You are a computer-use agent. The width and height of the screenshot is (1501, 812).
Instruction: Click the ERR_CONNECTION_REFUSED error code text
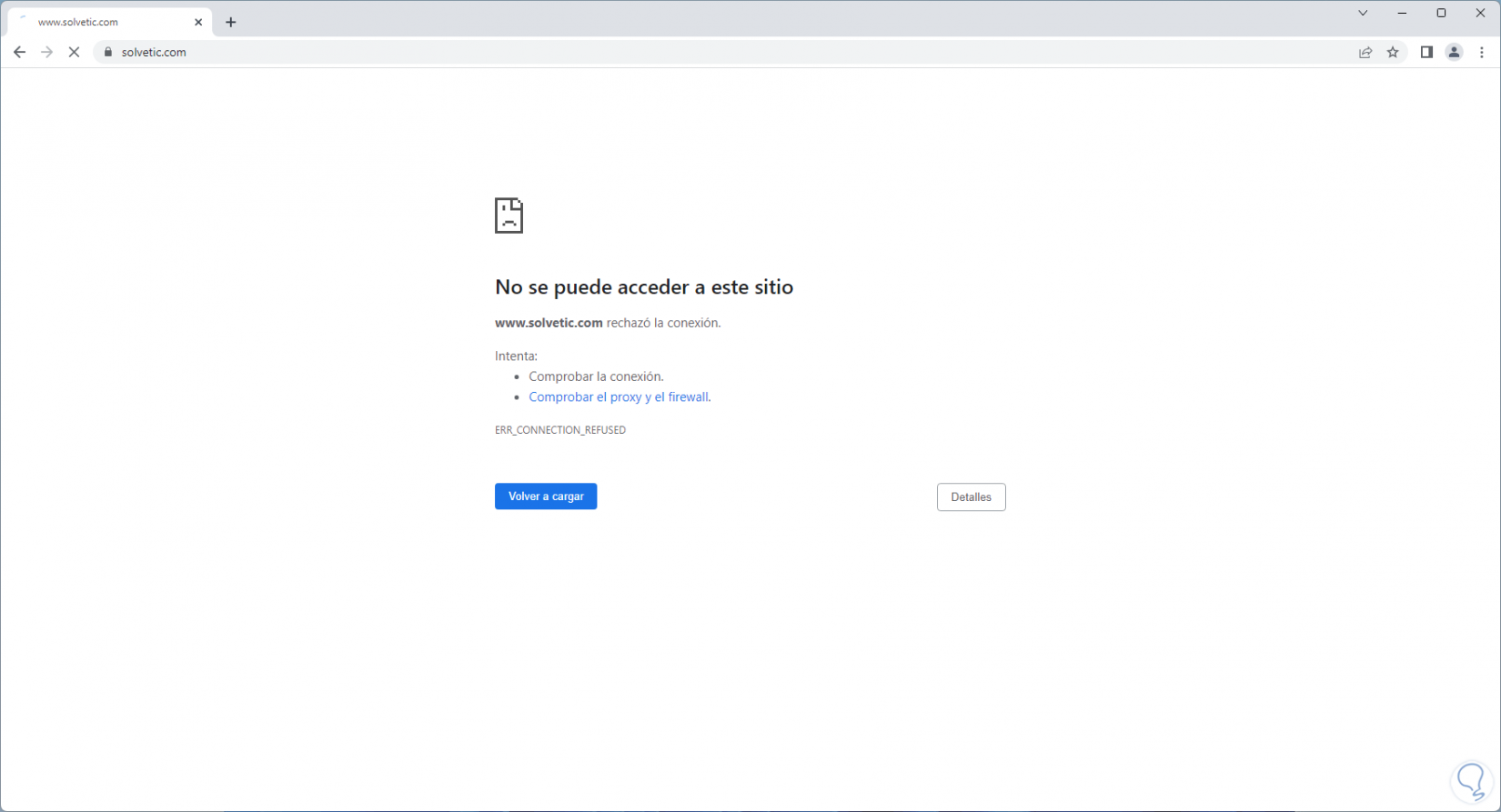pyautogui.click(x=560, y=430)
